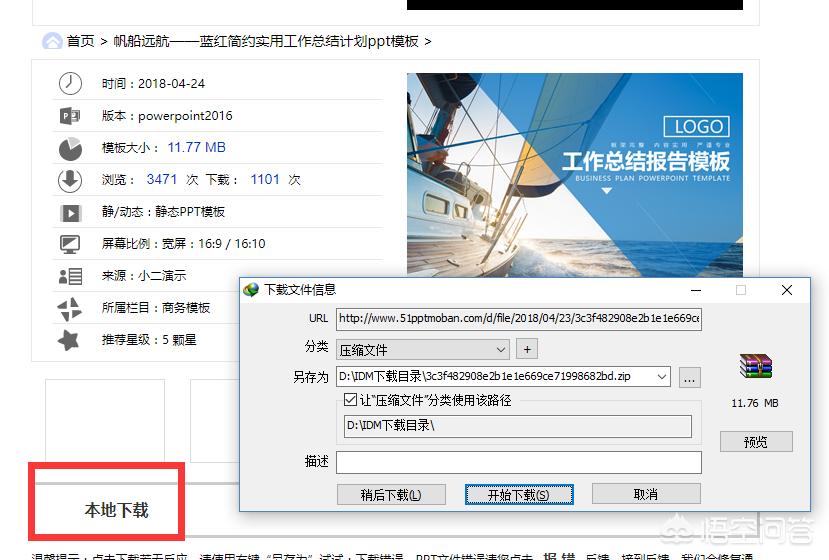The image size is (829, 560).
Task: Click the 本地下载 download button
Action: [116, 510]
